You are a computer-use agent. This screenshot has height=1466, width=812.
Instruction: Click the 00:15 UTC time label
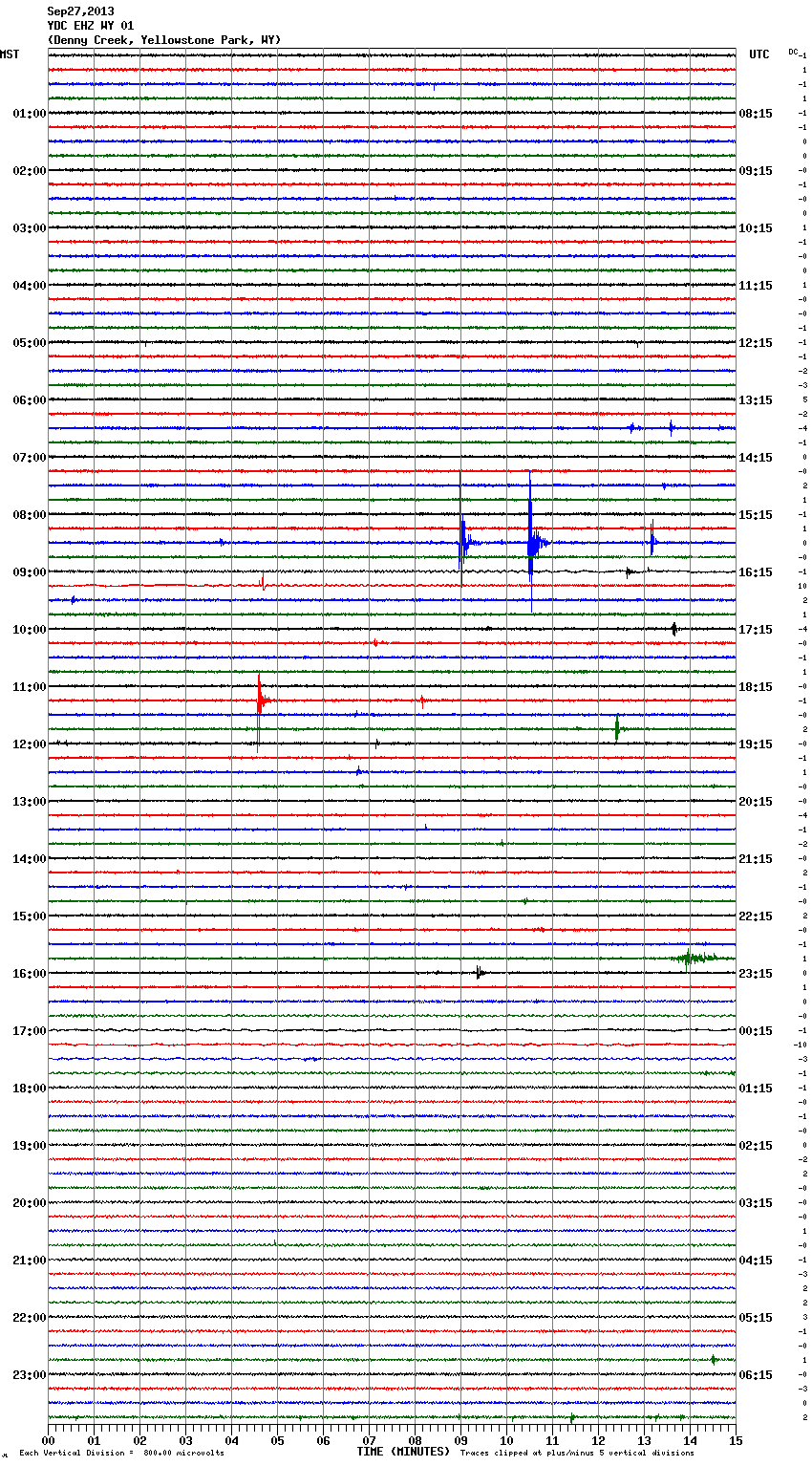(756, 1031)
